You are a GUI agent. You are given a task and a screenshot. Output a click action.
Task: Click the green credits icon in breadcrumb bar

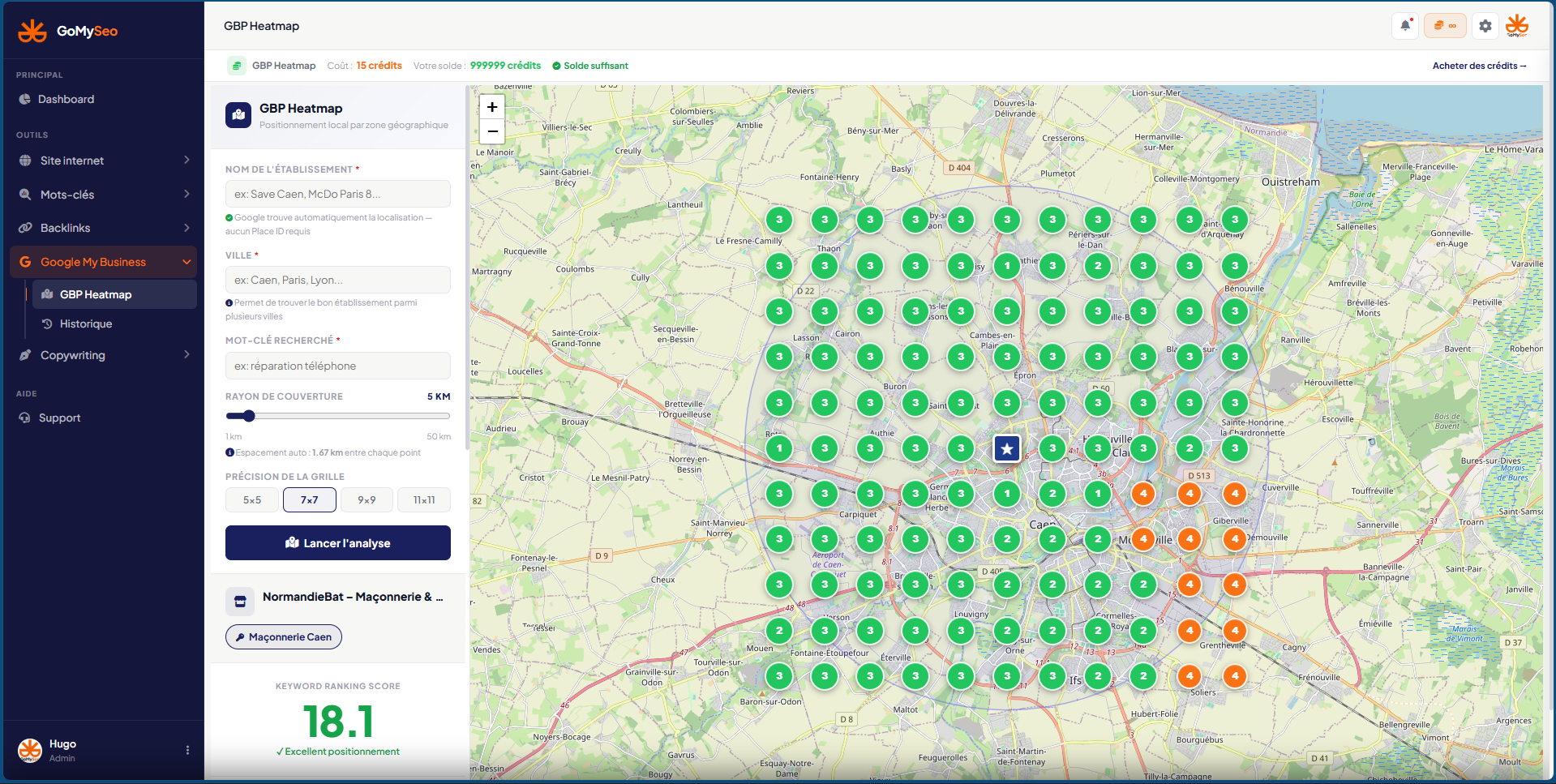(236, 66)
